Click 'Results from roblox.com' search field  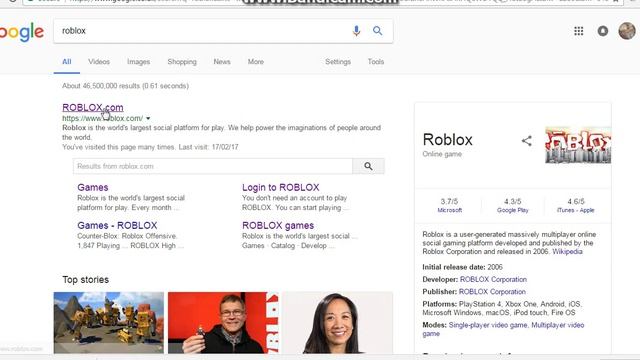(213, 166)
